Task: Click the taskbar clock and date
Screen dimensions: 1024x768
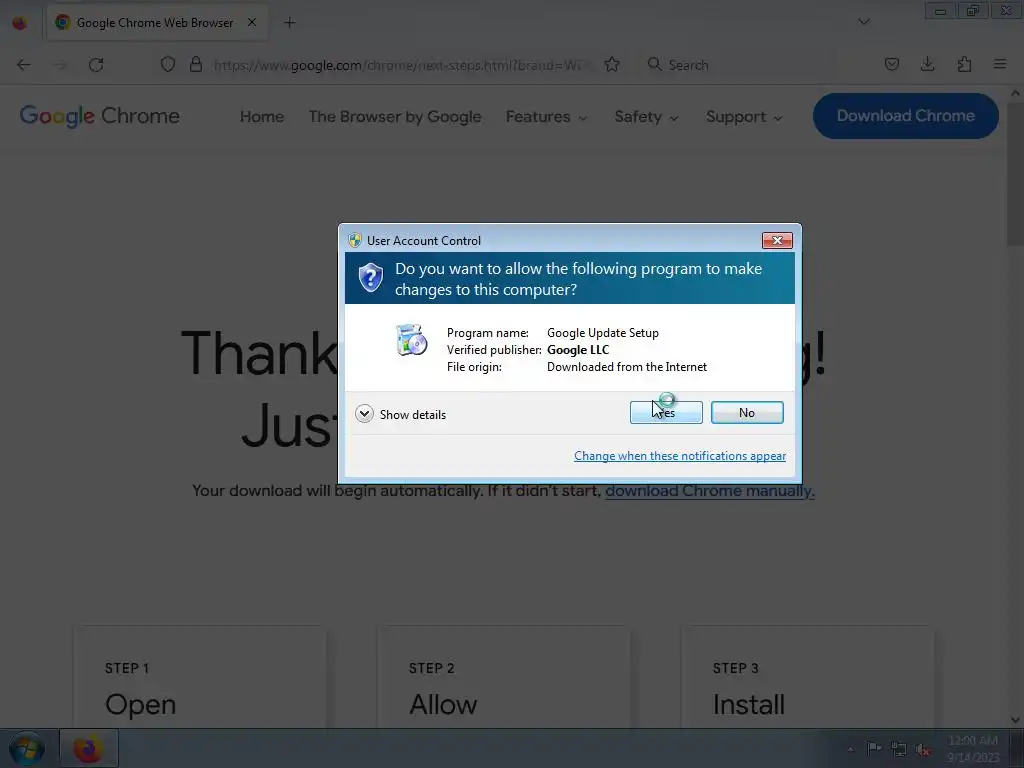Action: click(972, 748)
